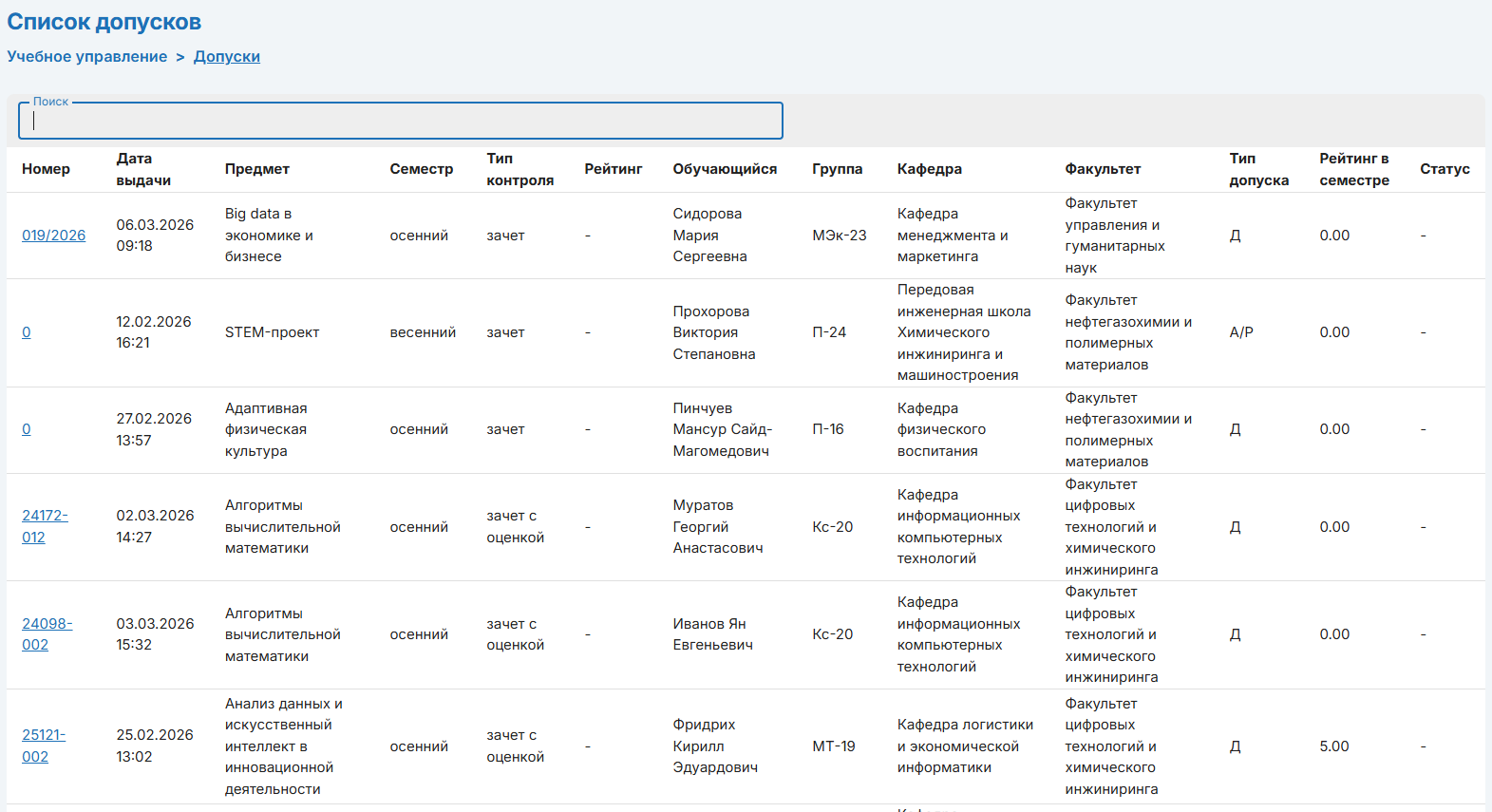
Task: Click the Семестр column header
Action: click(x=421, y=169)
